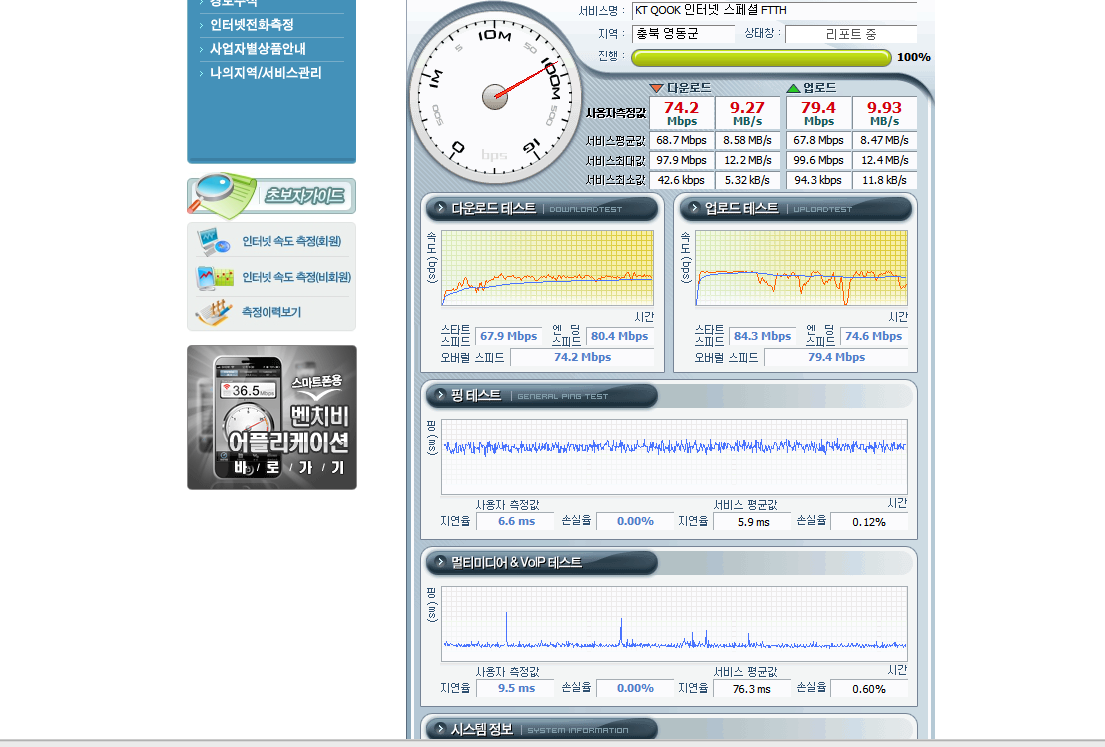
Task: Click the arrow icon in 핑 테스트 header
Action: coord(440,395)
